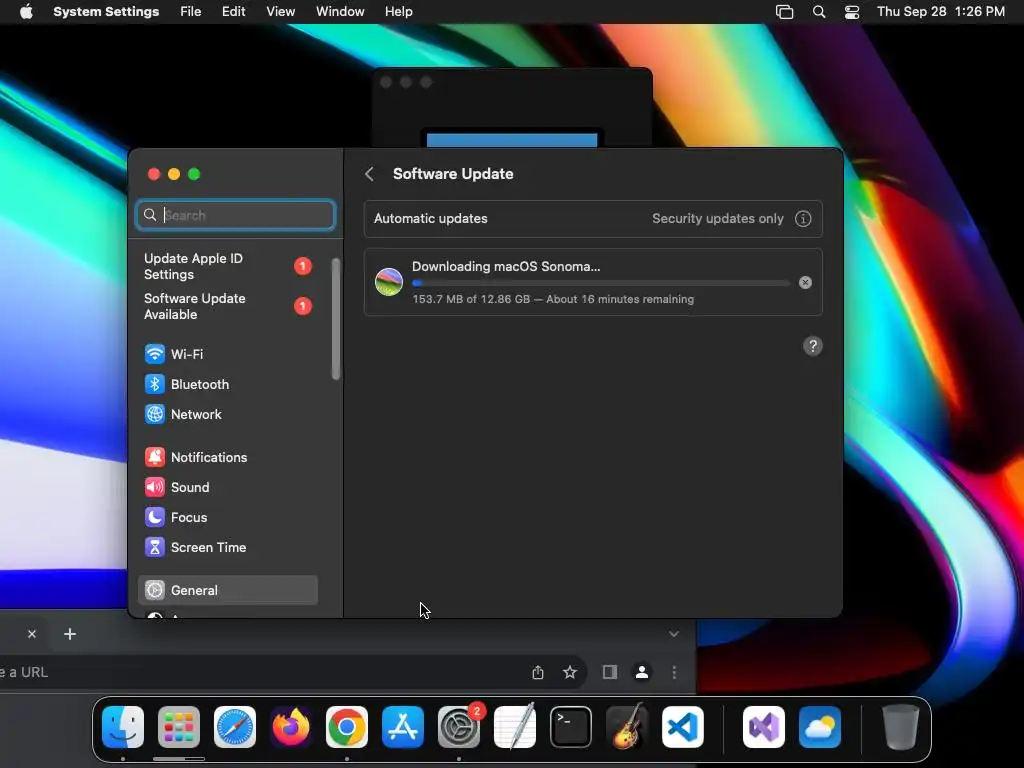
Task: Click 'About 16 minutes remaining' status text
Action: click(x=620, y=299)
